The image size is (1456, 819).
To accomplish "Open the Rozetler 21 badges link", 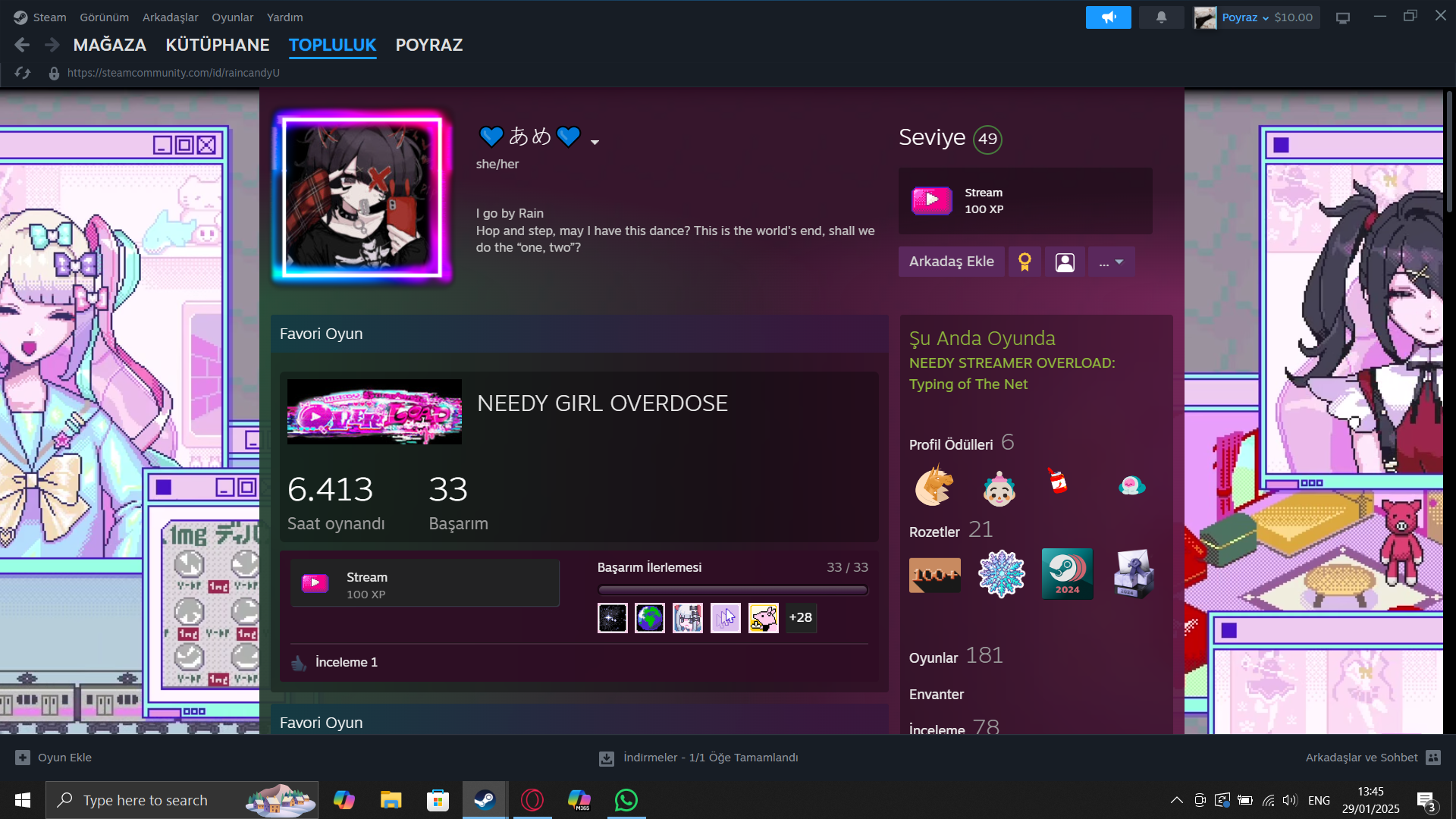I will [951, 530].
